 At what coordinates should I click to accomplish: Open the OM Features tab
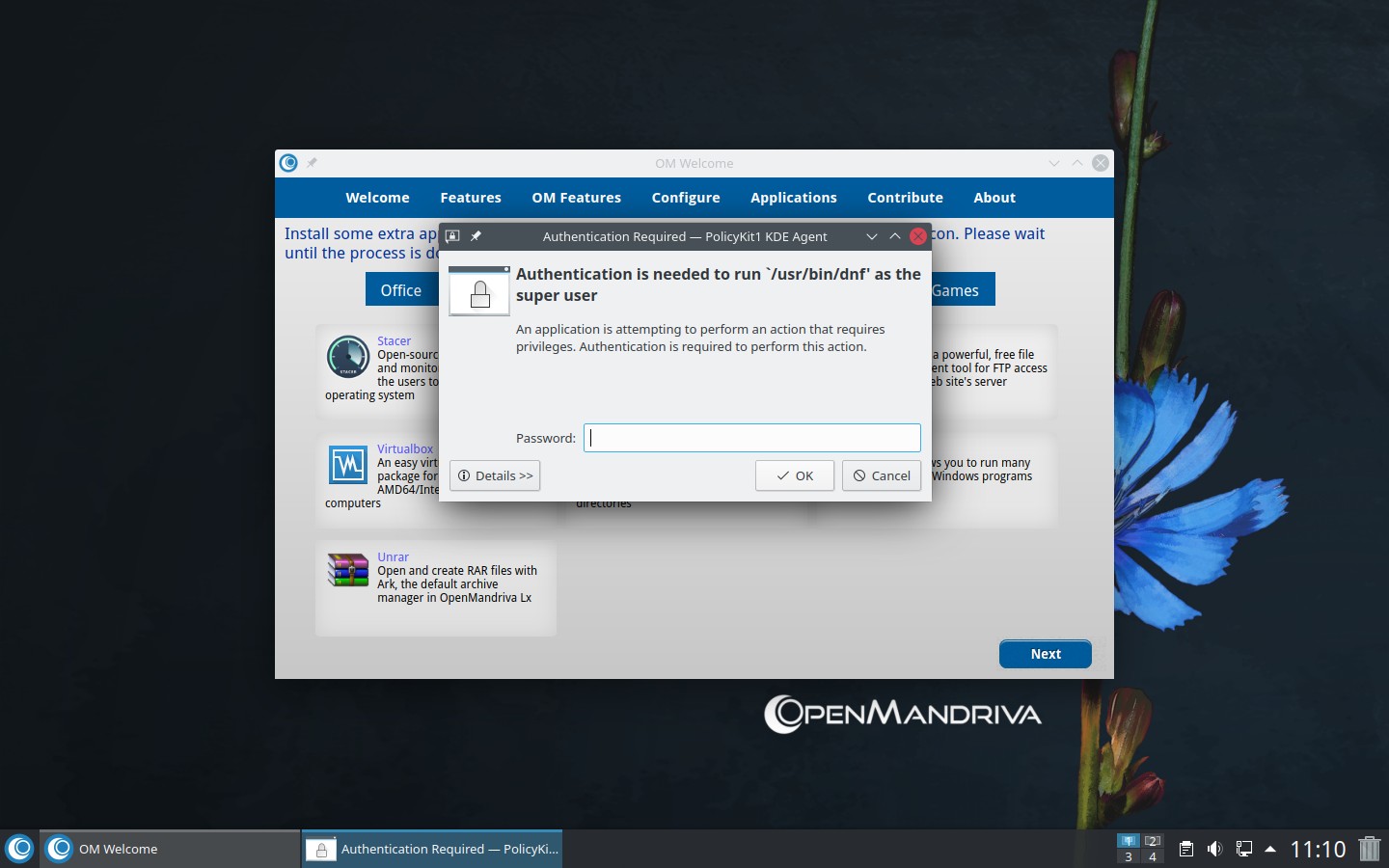coord(576,198)
